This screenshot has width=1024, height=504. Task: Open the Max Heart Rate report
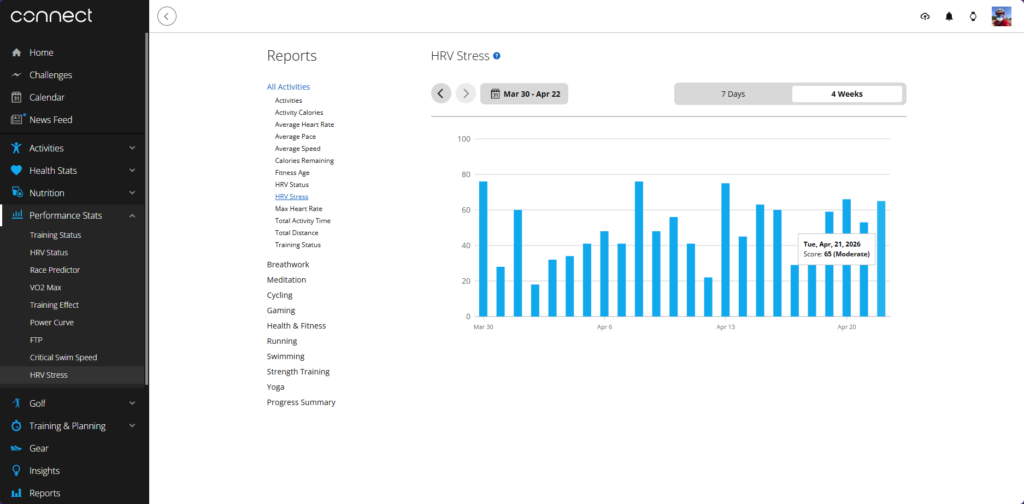tap(298, 209)
